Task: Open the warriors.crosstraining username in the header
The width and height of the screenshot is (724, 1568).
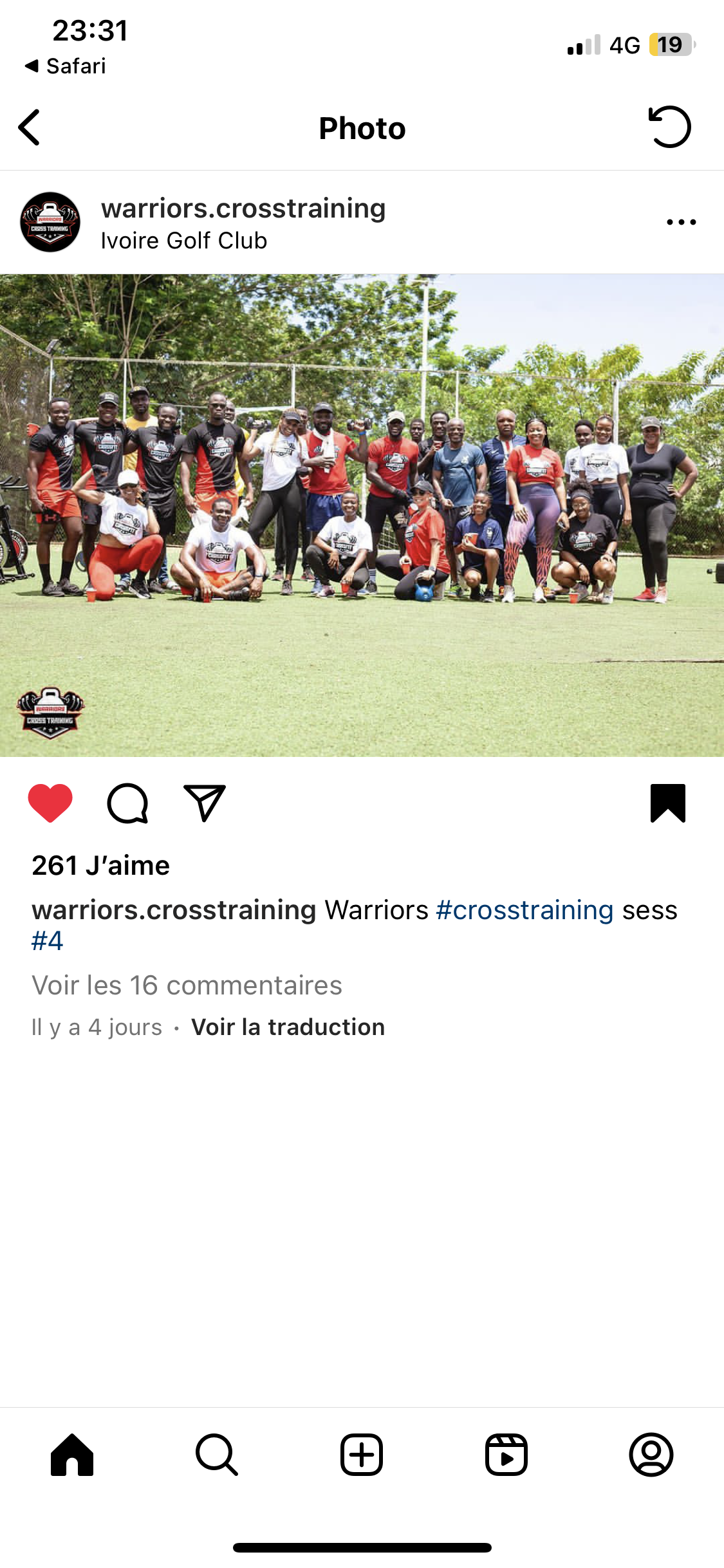Action: pyautogui.click(x=243, y=208)
